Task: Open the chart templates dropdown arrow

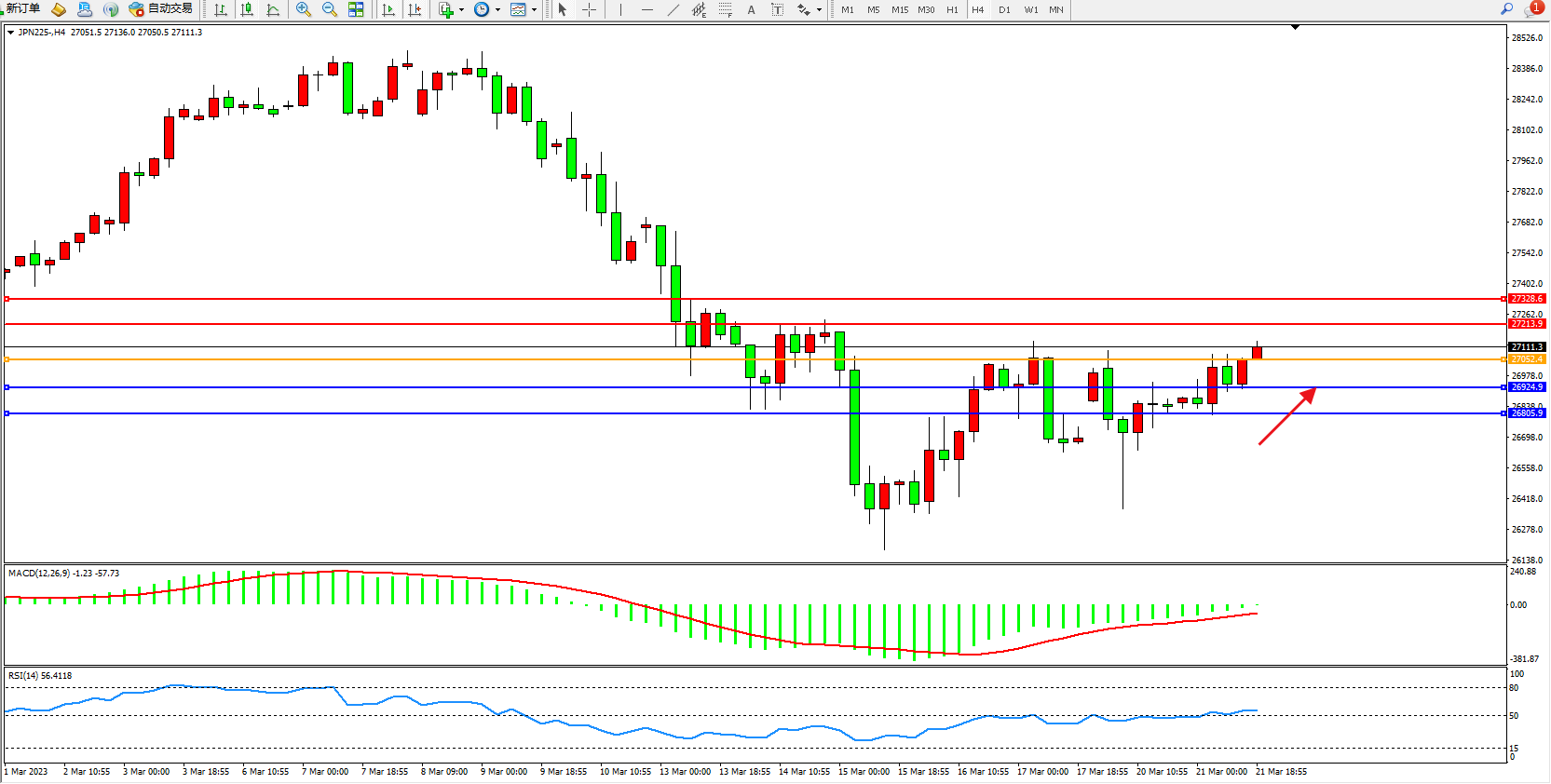Action: (534, 10)
